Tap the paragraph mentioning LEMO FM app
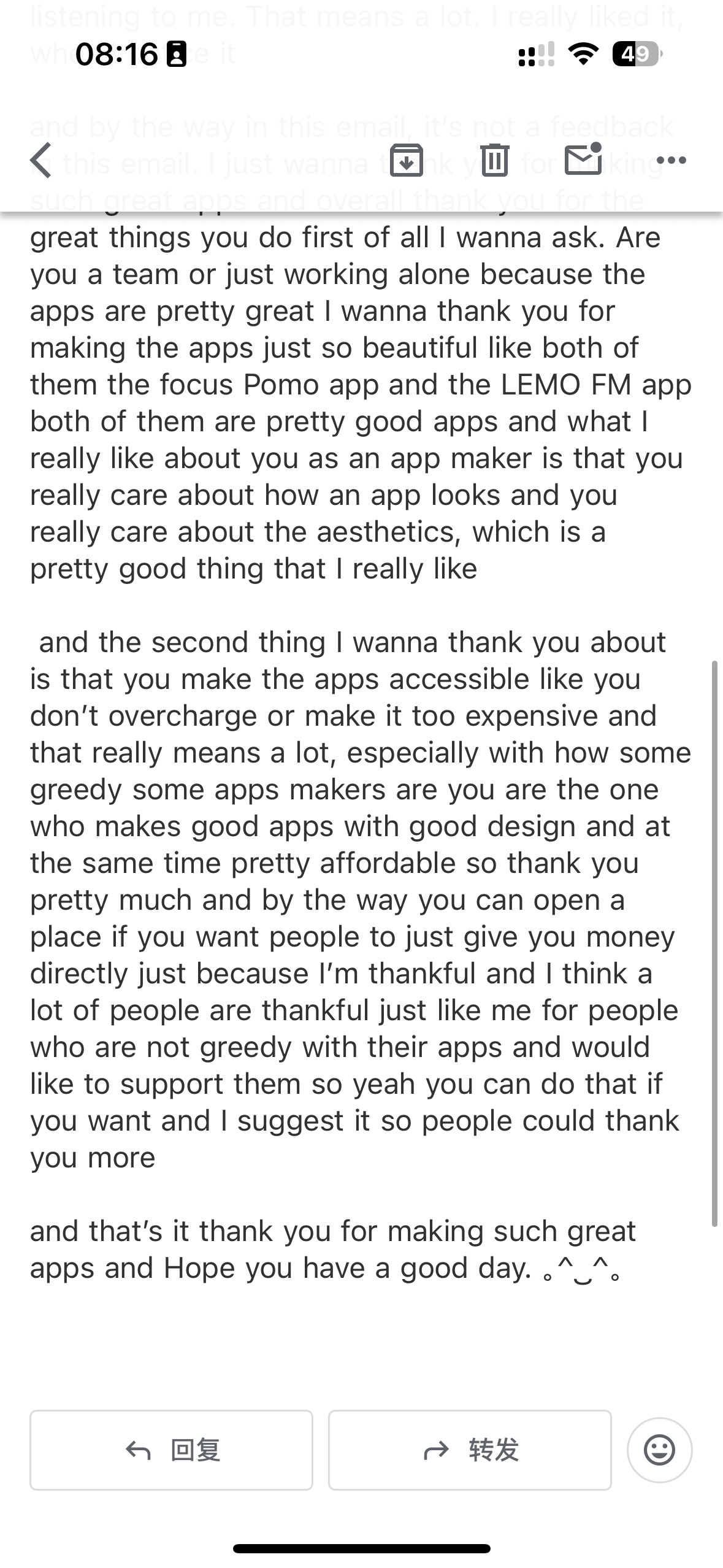The width and height of the screenshot is (723, 1568). tap(361, 402)
